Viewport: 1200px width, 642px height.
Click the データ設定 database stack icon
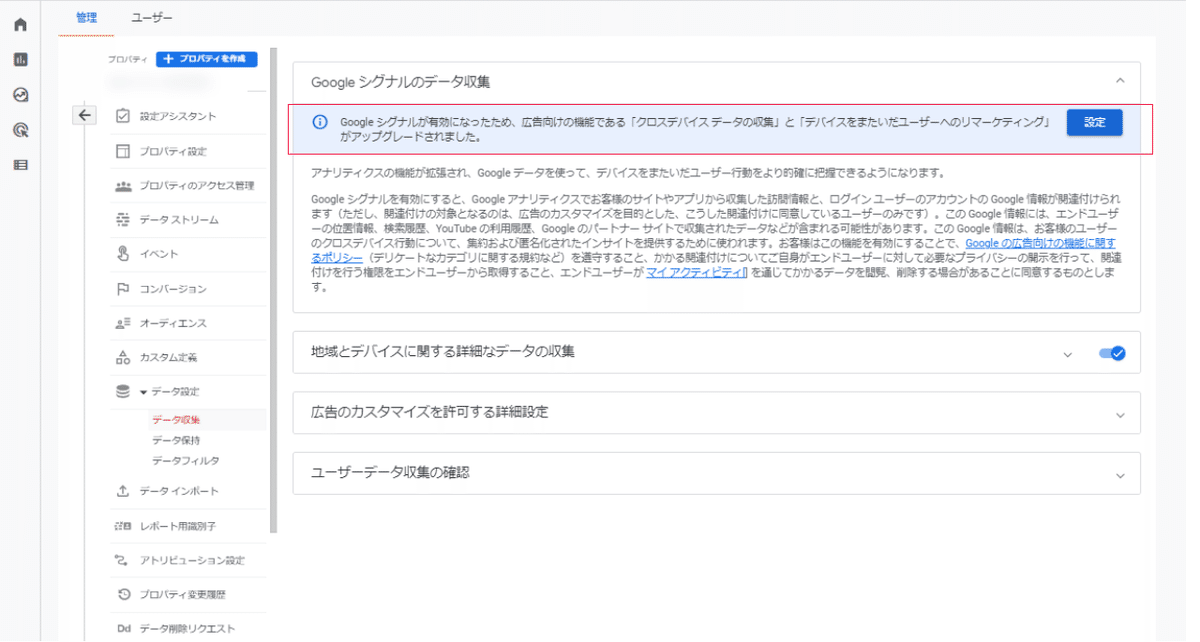[123, 391]
